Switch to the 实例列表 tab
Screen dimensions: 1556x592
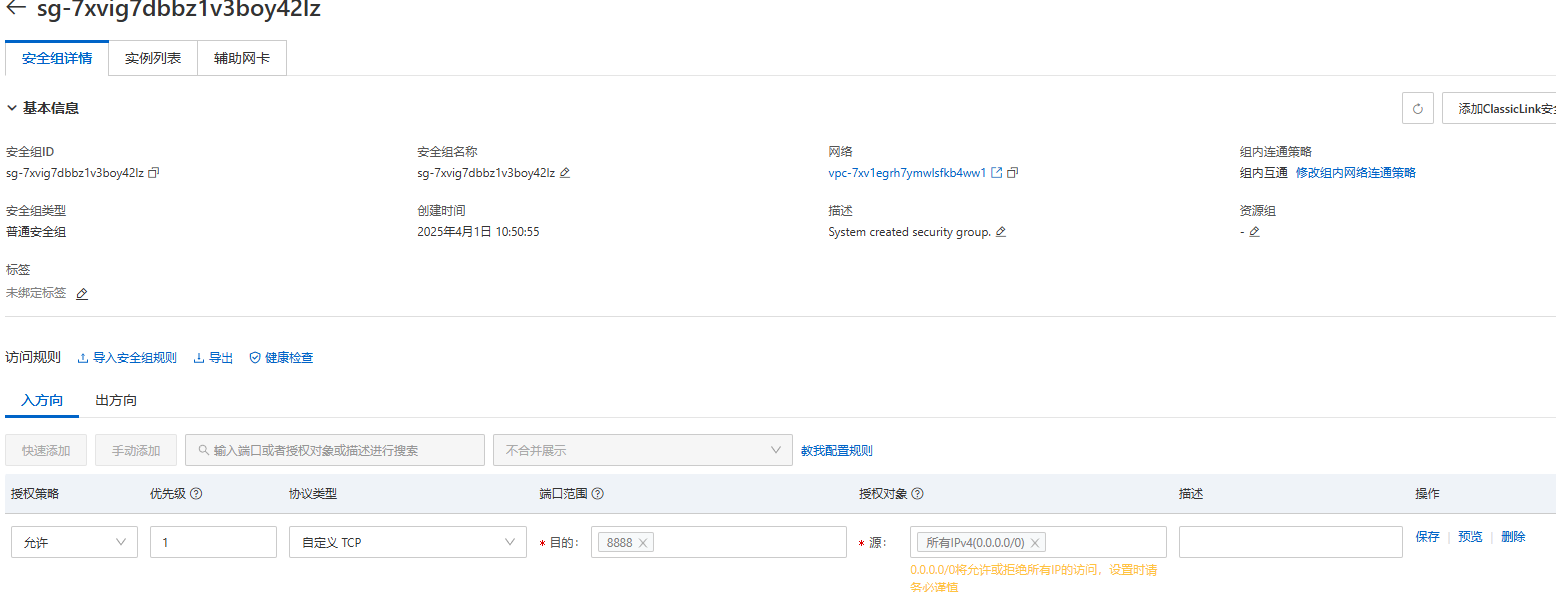tap(153, 59)
